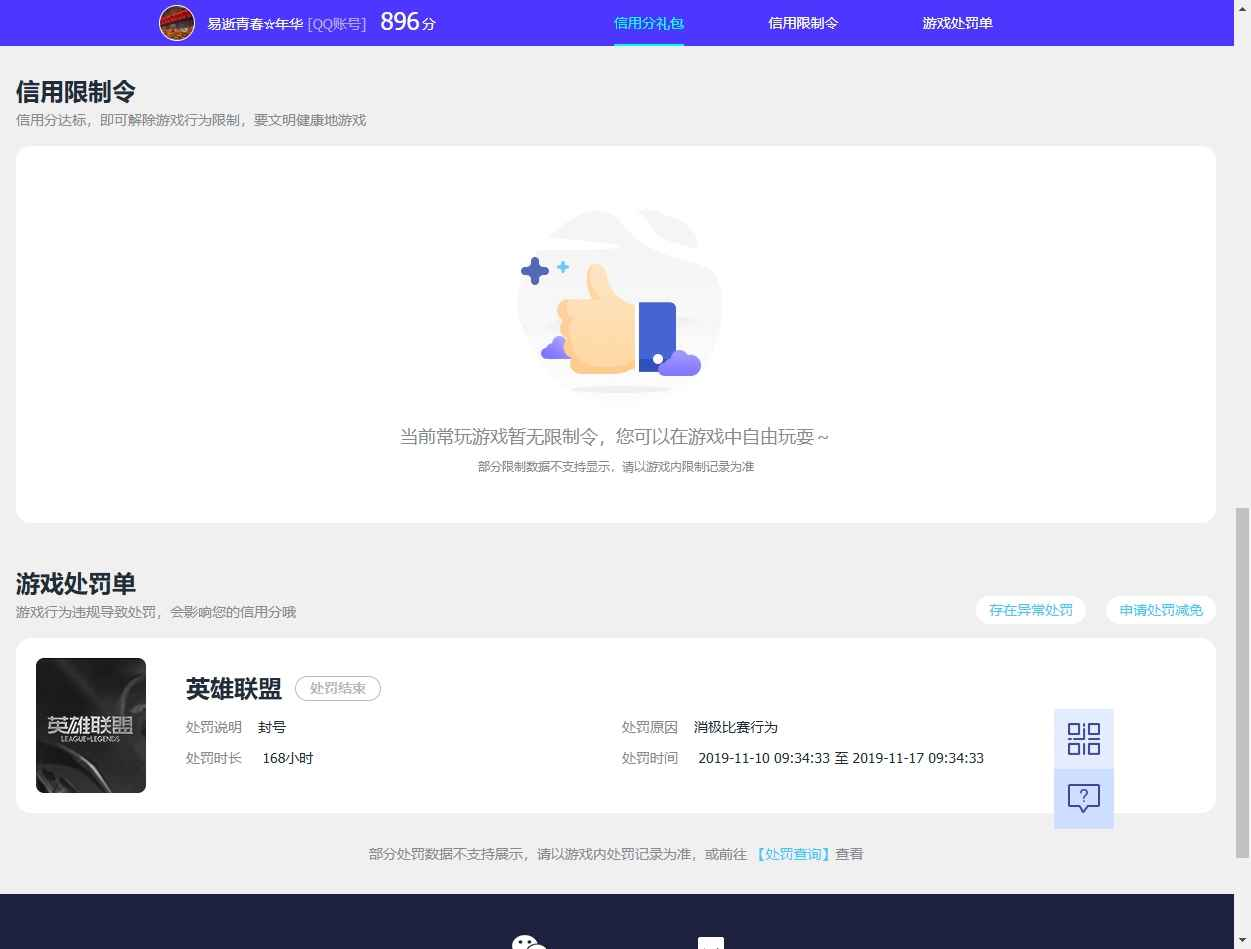The height and width of the screenshot is (949, 1251).
Task: Click the 申请处罚减免 button
Action: tap(1161, 610)
